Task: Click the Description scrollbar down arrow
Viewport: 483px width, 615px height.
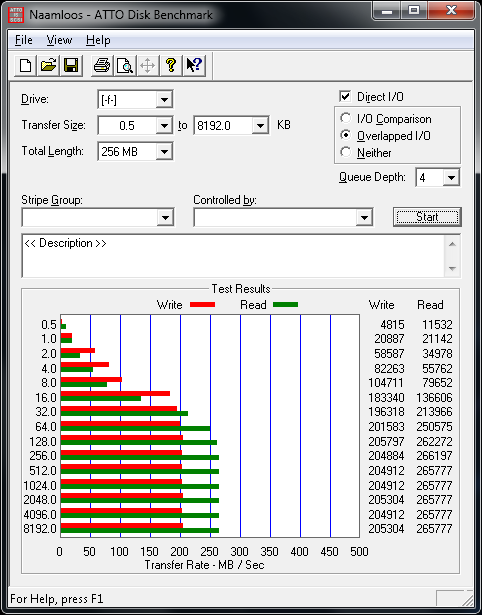Action: [x=452, y=269]
